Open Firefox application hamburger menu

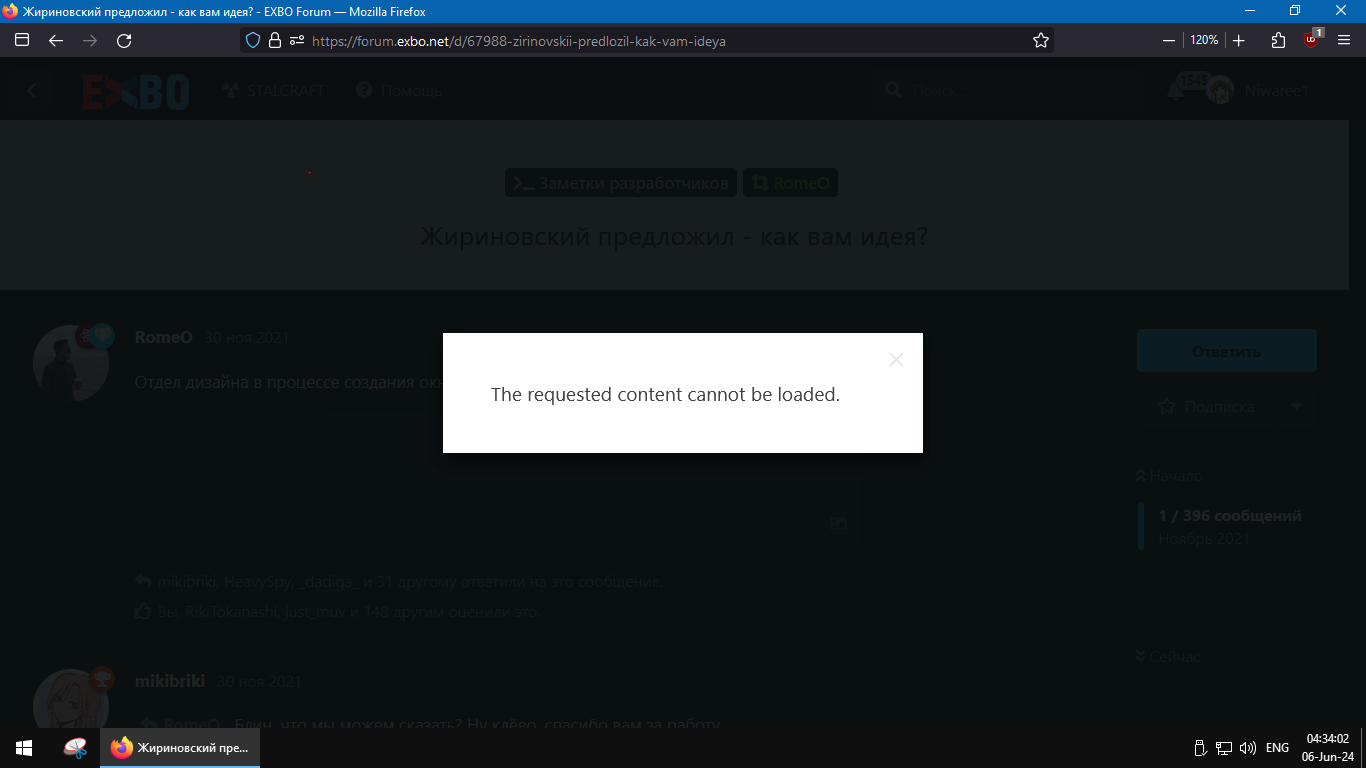1344,40
